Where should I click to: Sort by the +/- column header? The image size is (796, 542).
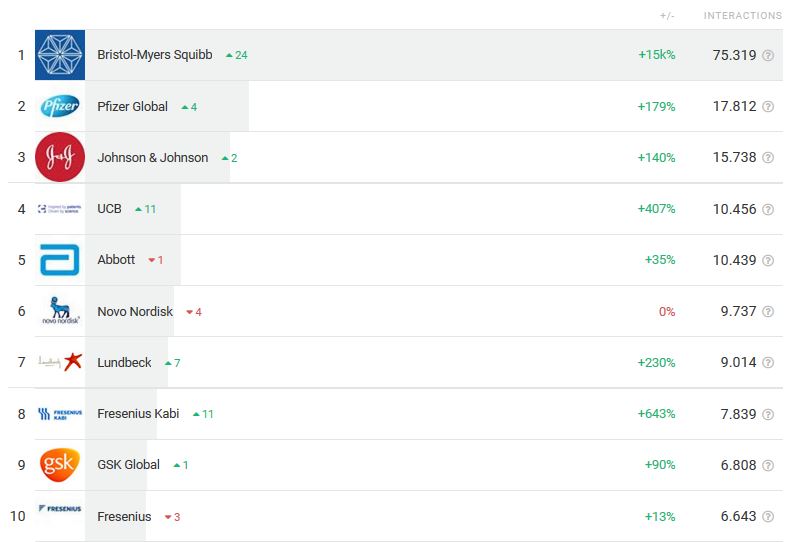[x=667, y=16]
